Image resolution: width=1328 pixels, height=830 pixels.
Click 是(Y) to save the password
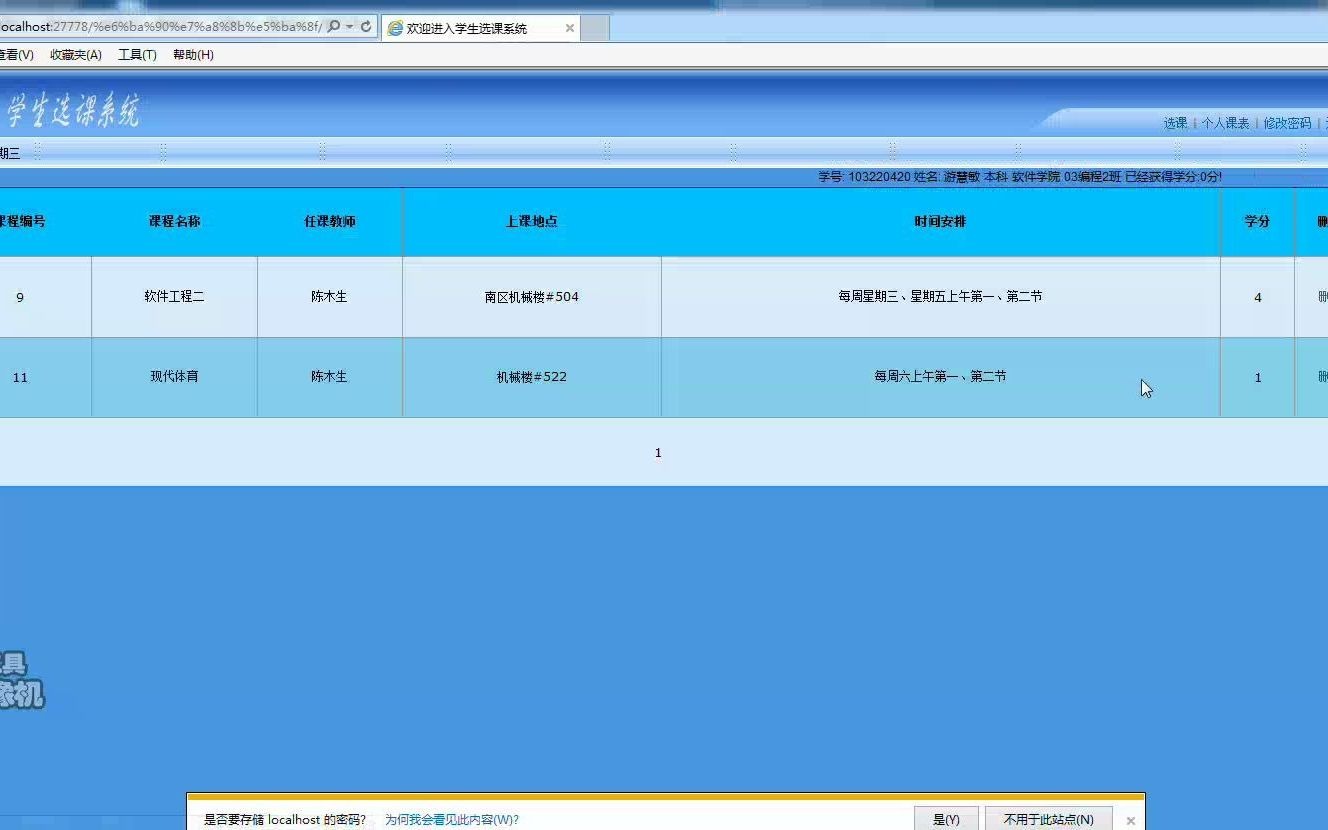[946, 819]
